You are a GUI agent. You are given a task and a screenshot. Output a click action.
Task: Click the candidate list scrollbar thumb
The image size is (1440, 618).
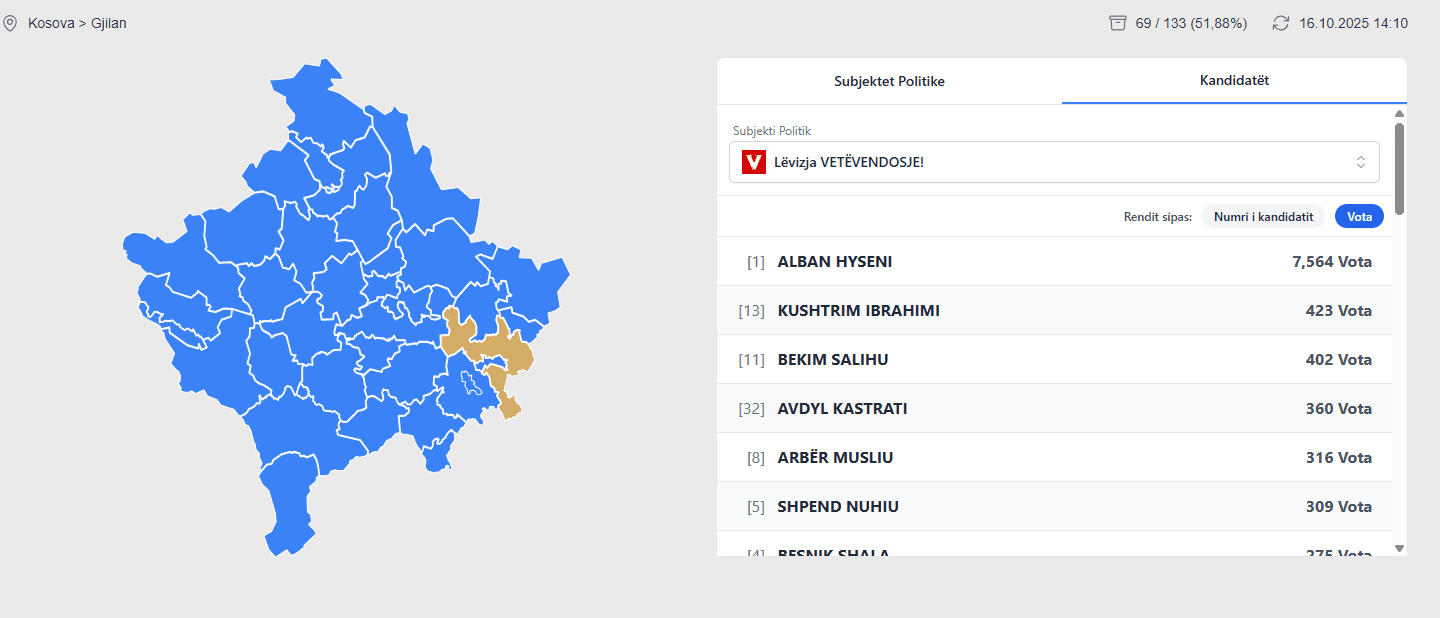coord(1399,168)
